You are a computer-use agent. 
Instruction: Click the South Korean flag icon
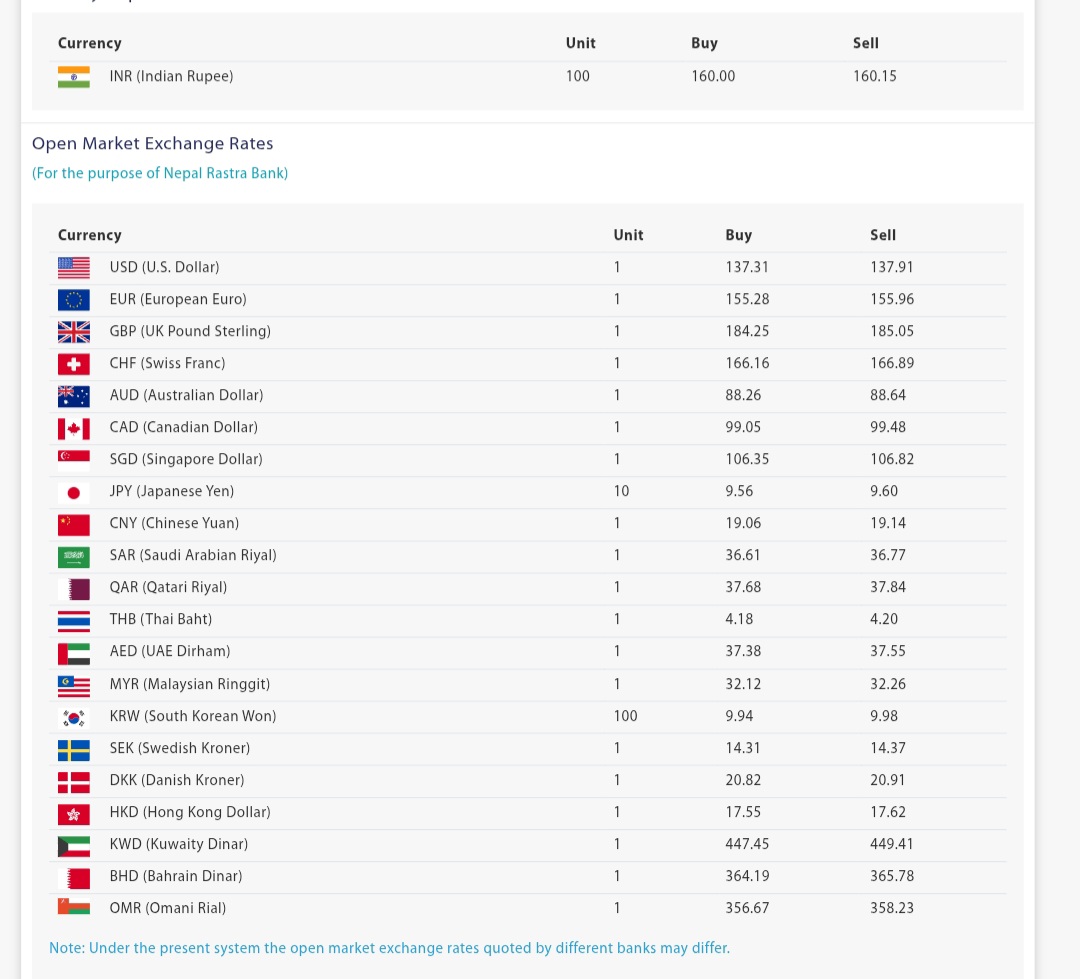click(x=74, y=717)
